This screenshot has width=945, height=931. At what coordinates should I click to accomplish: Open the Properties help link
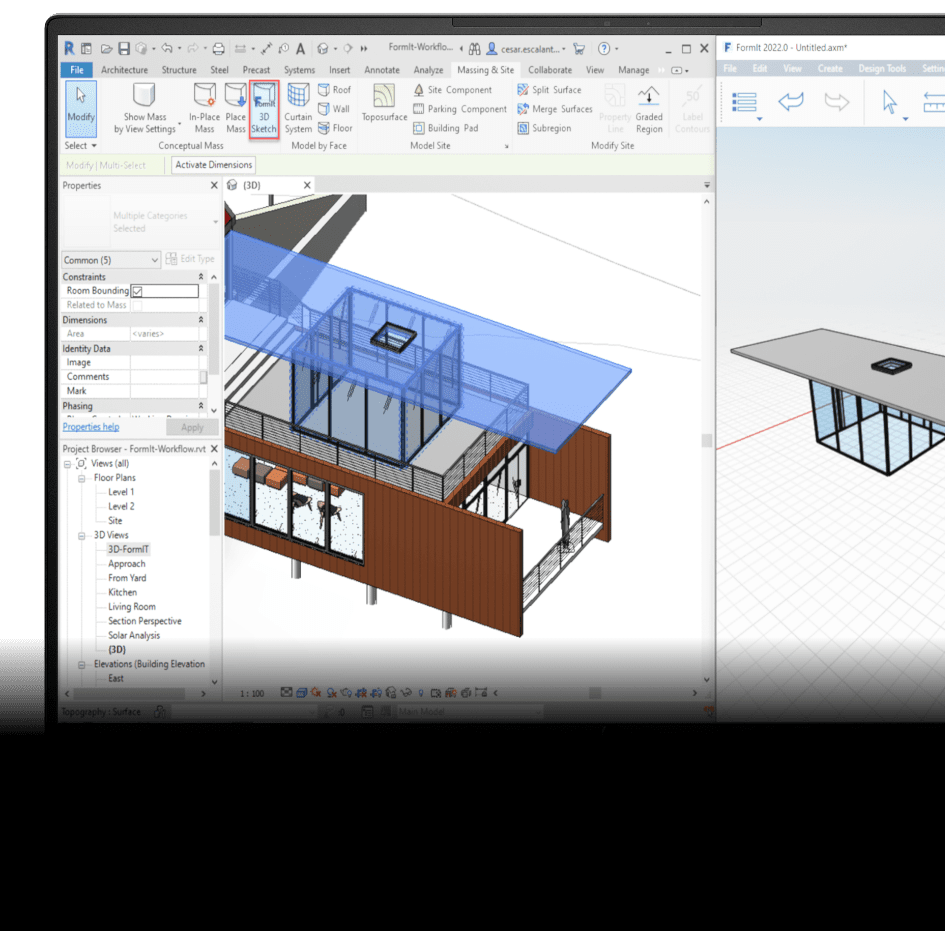(x=91, y=427)
